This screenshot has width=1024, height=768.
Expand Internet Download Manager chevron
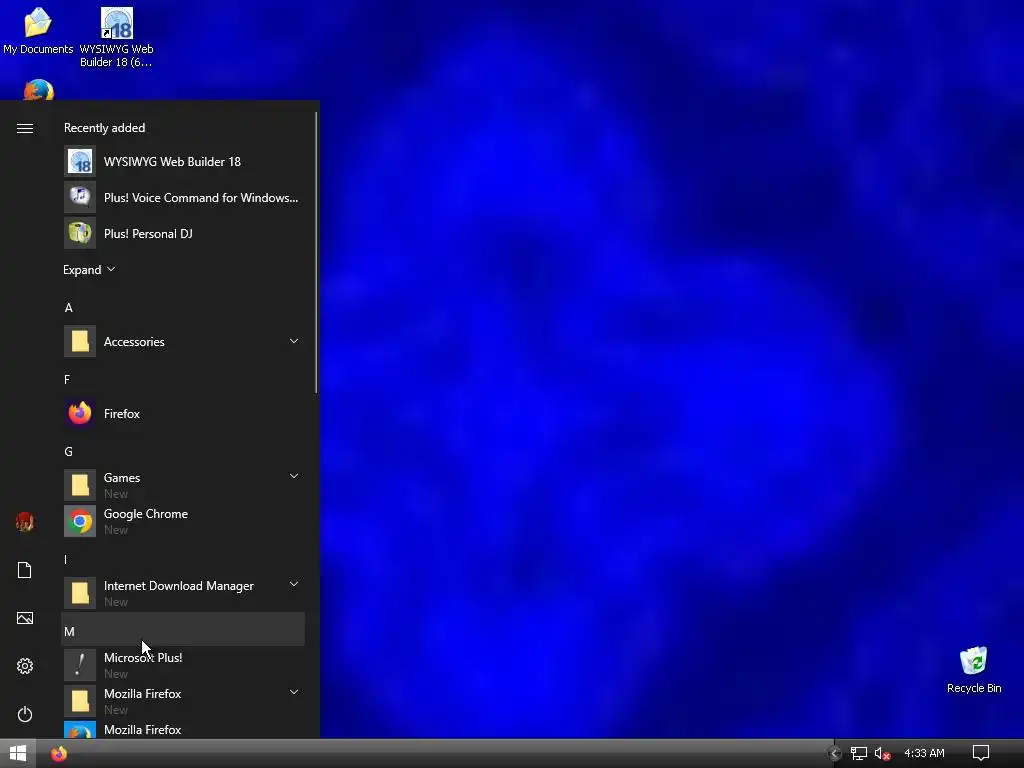294,584
